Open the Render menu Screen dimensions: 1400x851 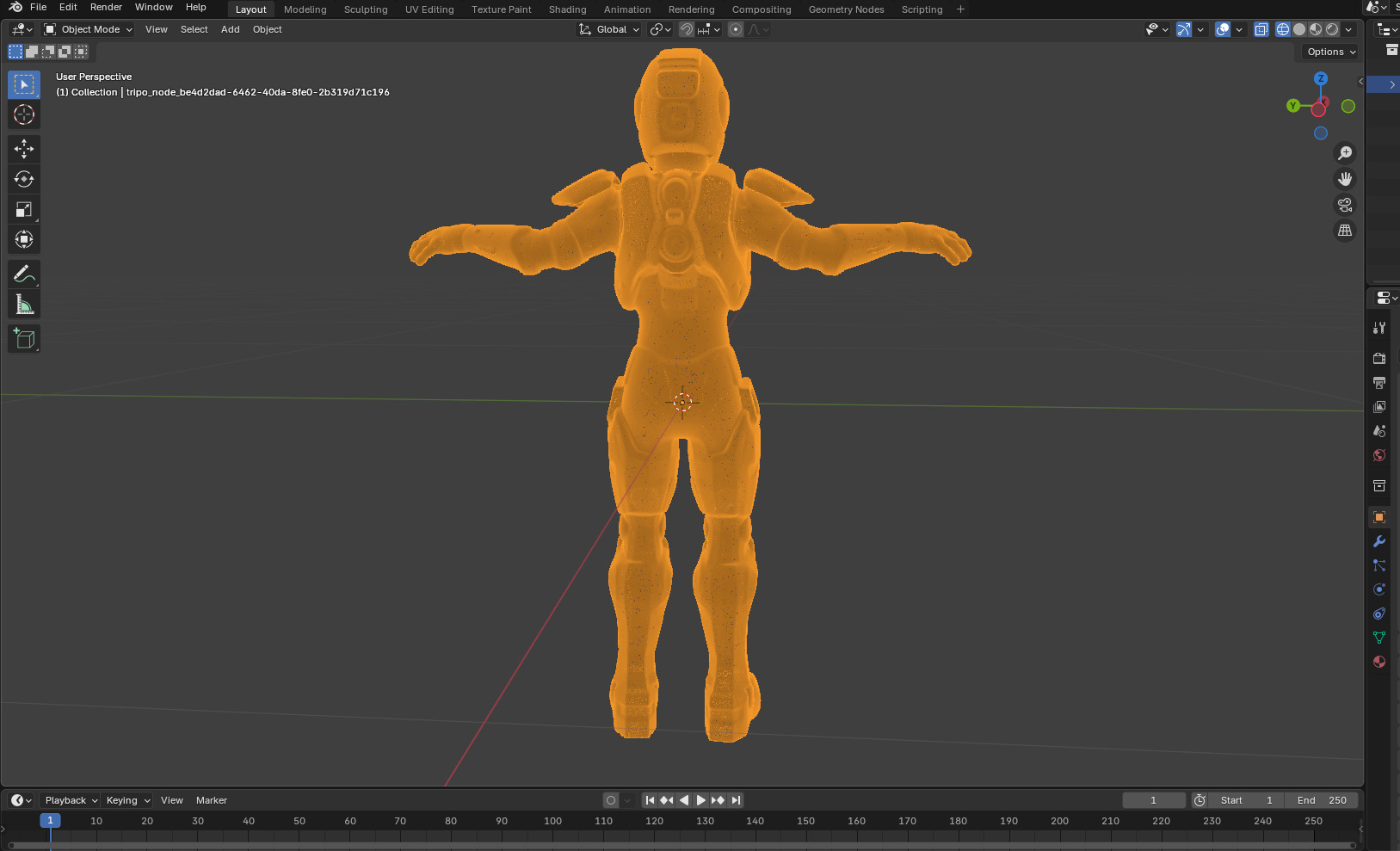(107, 7)
